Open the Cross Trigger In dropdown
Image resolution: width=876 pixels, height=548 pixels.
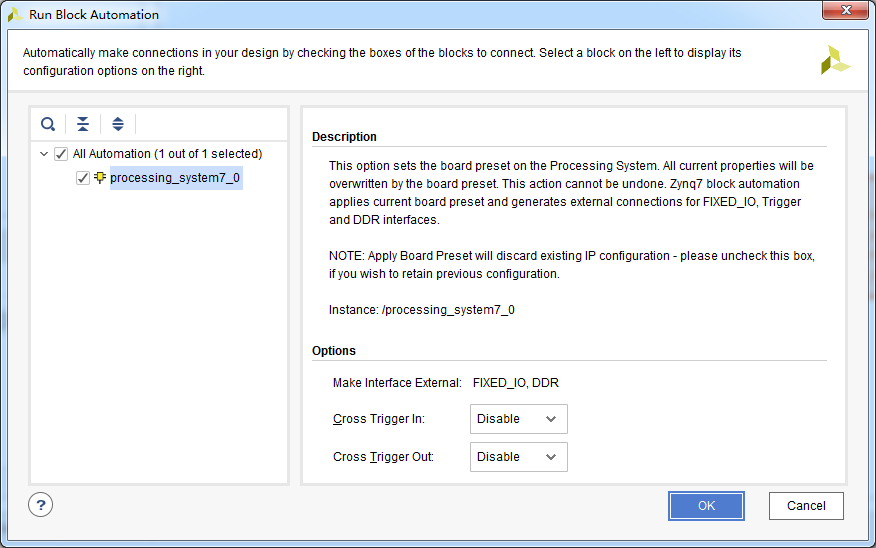point(518,419)
